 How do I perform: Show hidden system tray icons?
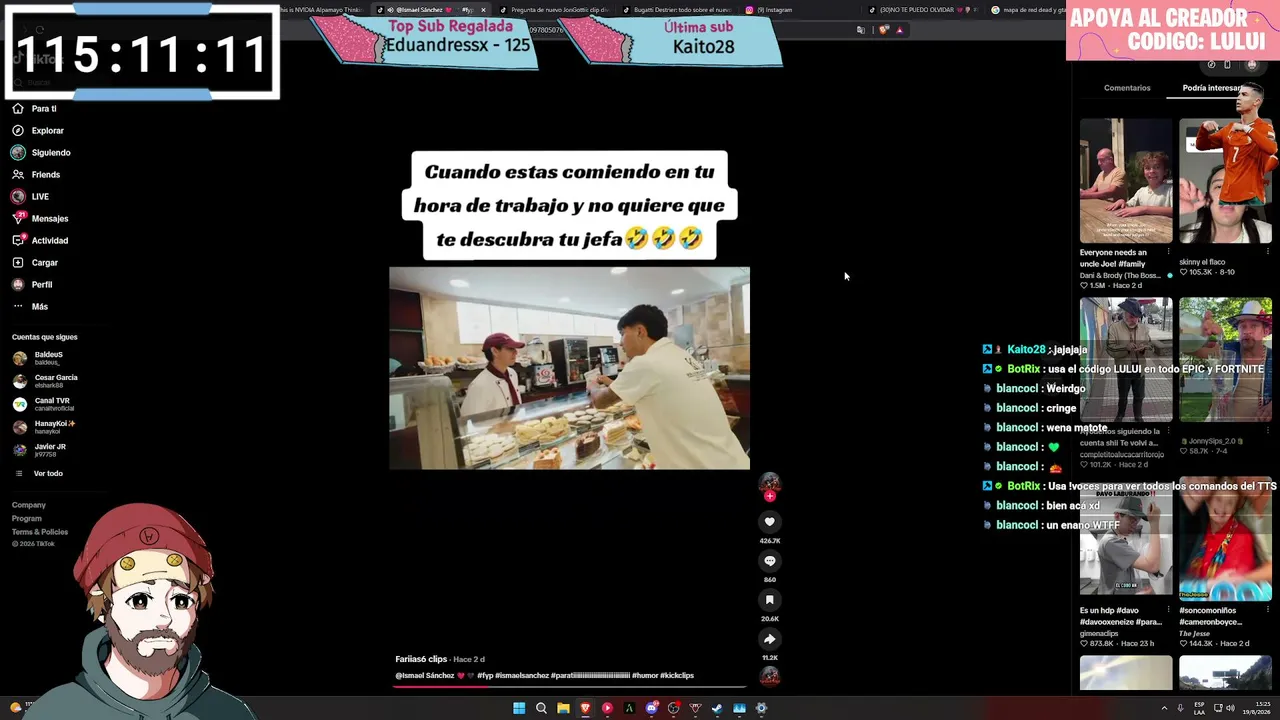[1164, 708]
